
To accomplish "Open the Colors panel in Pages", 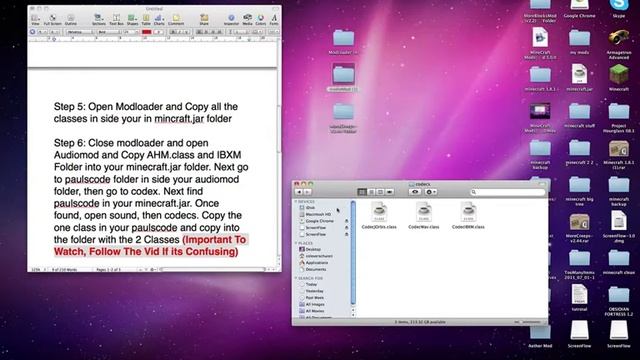I will point(261,19).
